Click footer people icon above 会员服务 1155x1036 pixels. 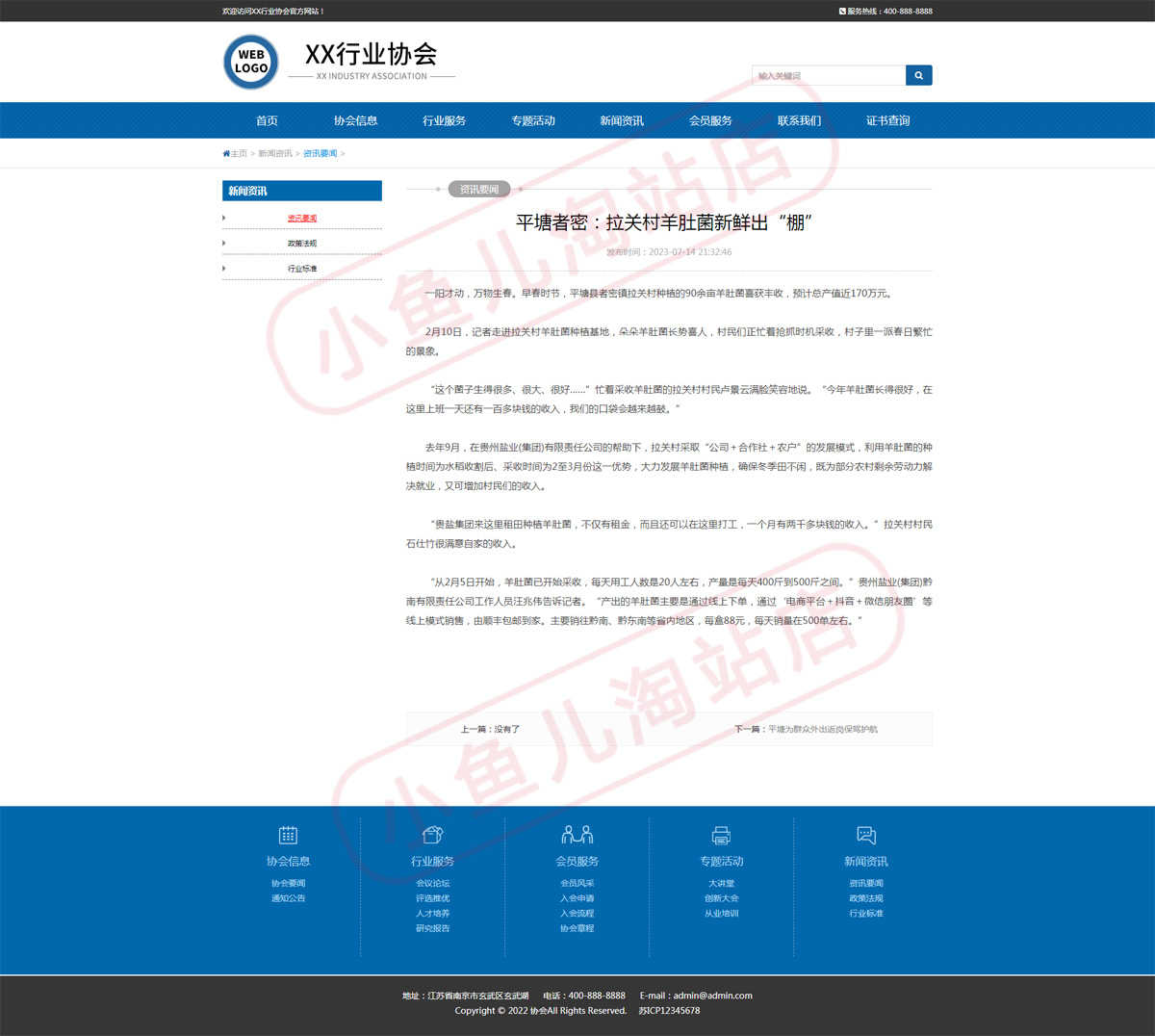coord(577,834)
